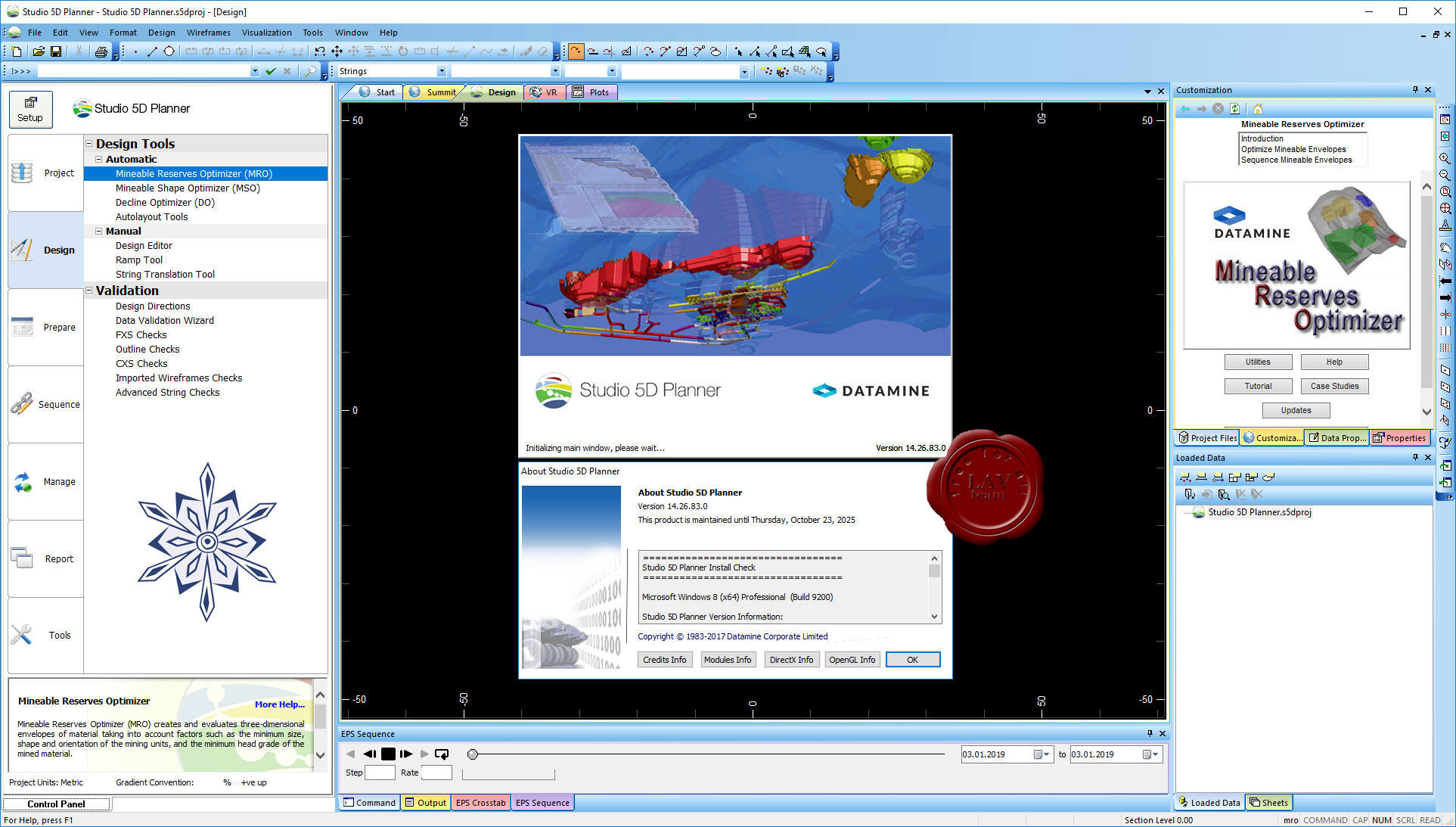1456x827 pixels.
Task: Open the Report section in sidebar
Action: [x=45, y=559]
